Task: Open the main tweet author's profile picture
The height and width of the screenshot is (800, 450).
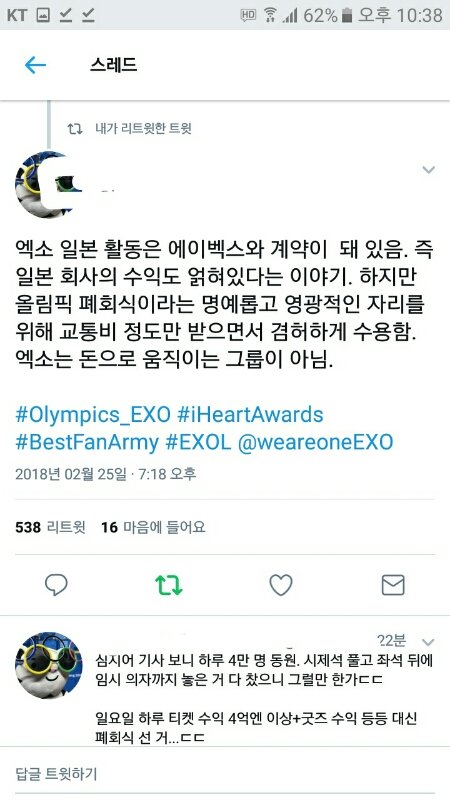Action: point(48,185)
